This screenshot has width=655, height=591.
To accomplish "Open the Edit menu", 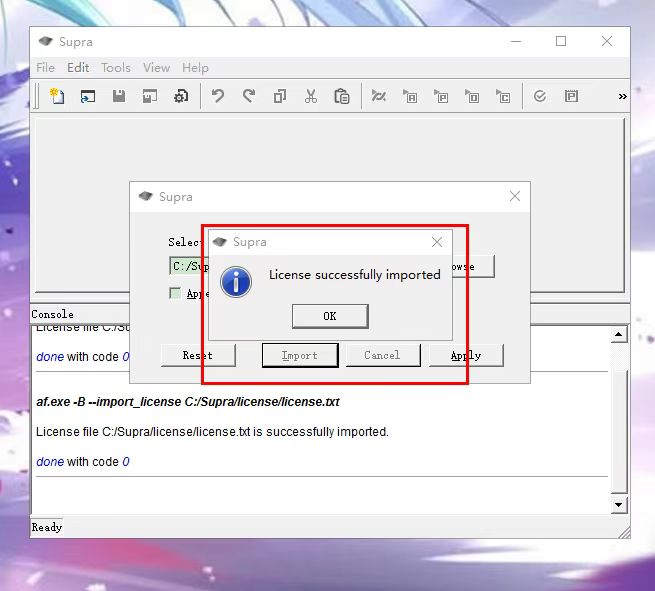I will coord(78,68).
